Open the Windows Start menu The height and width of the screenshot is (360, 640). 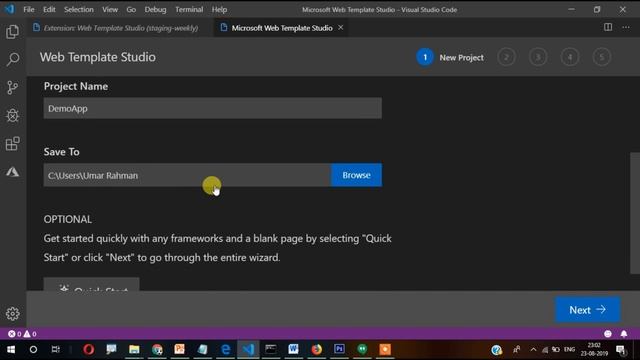click(x=11, y=349)
